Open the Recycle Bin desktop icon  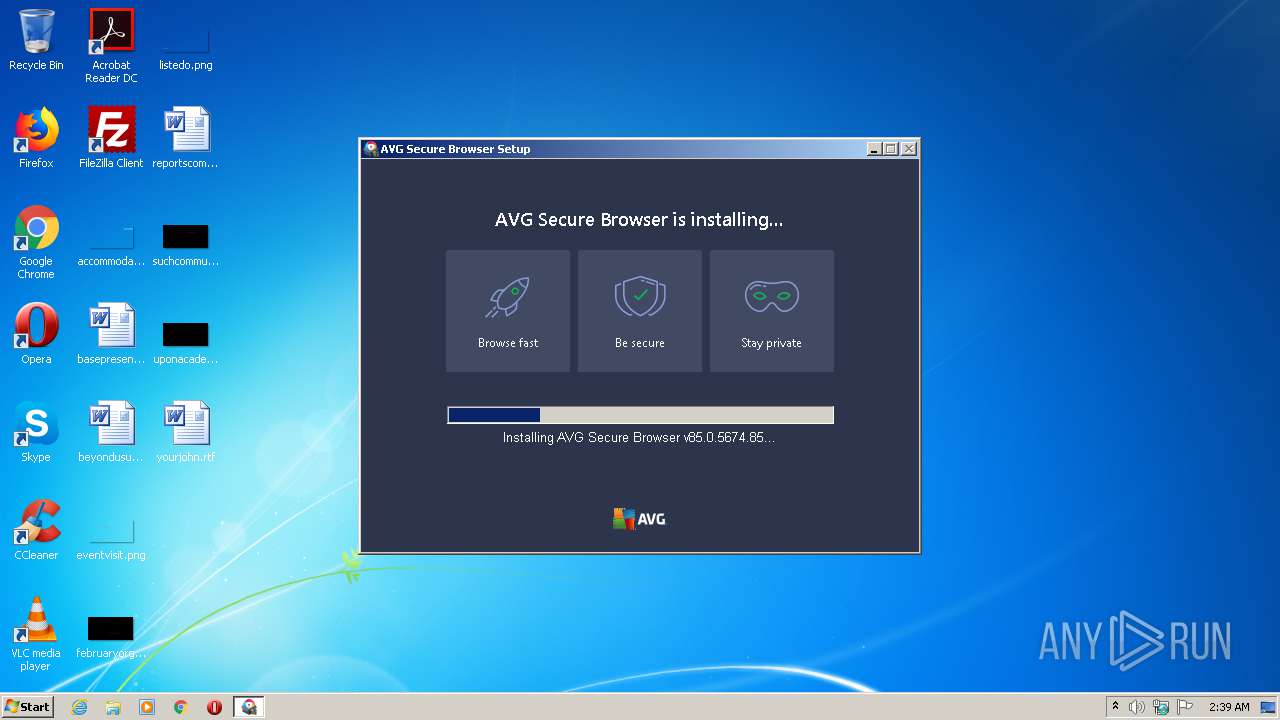pos(36,40)
